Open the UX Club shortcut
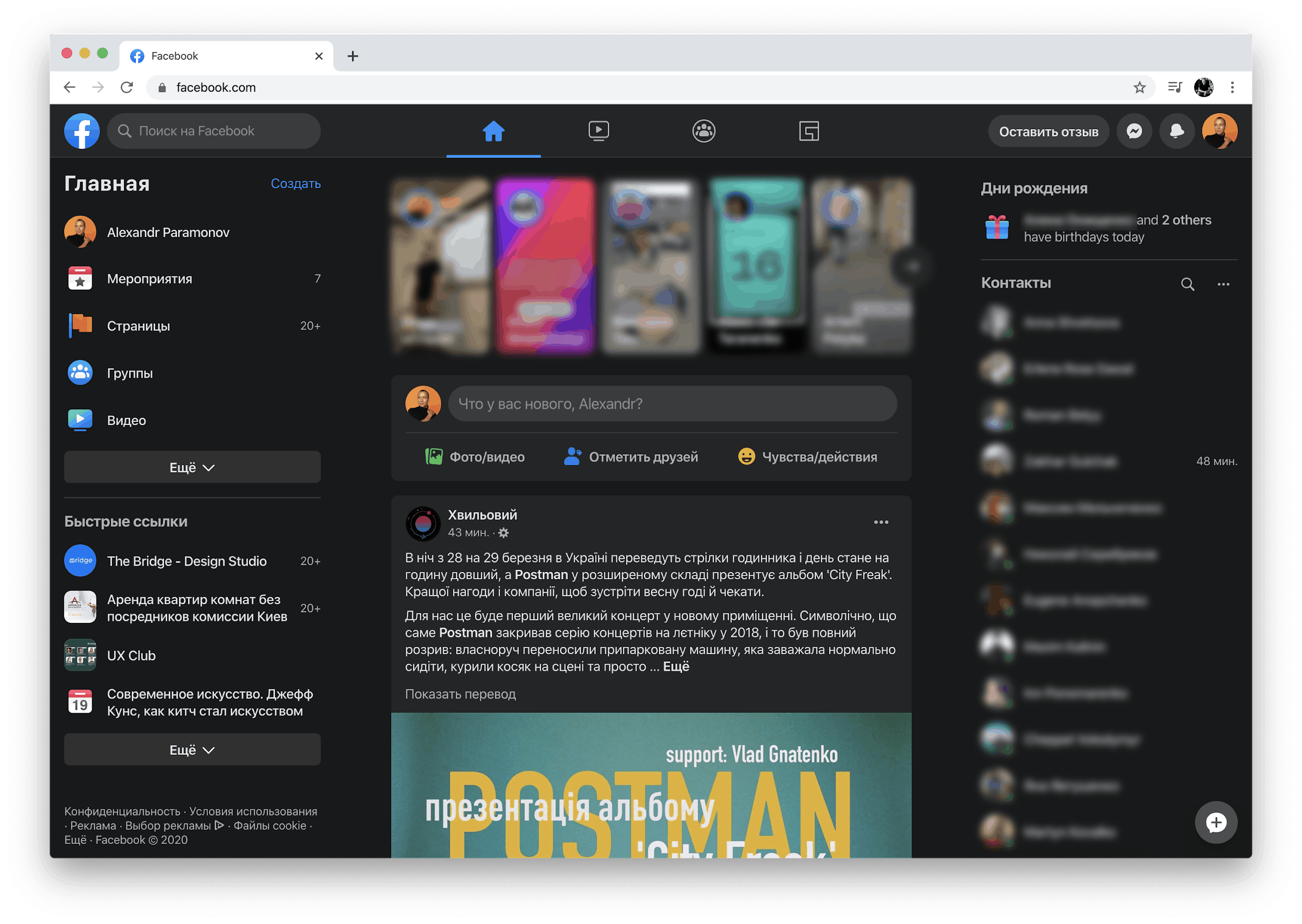 coord(192,655)
